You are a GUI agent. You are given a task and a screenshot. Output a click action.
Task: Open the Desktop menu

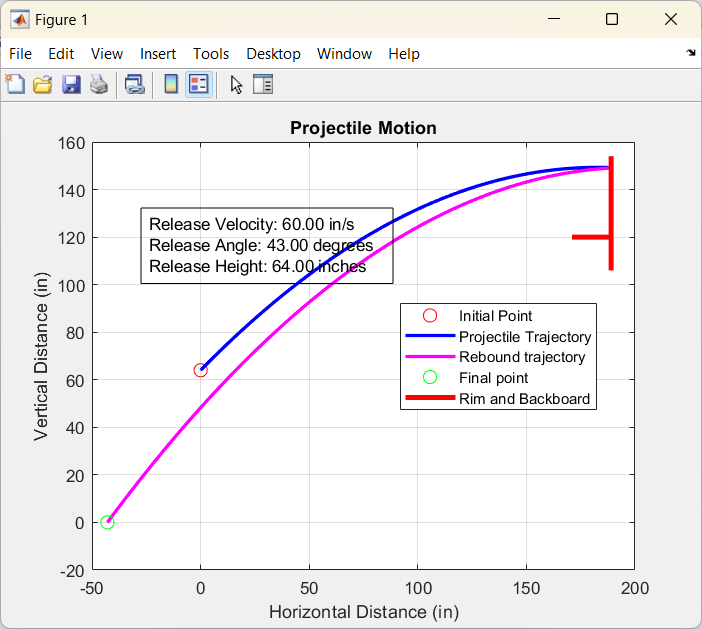click(x=274, y=54)
